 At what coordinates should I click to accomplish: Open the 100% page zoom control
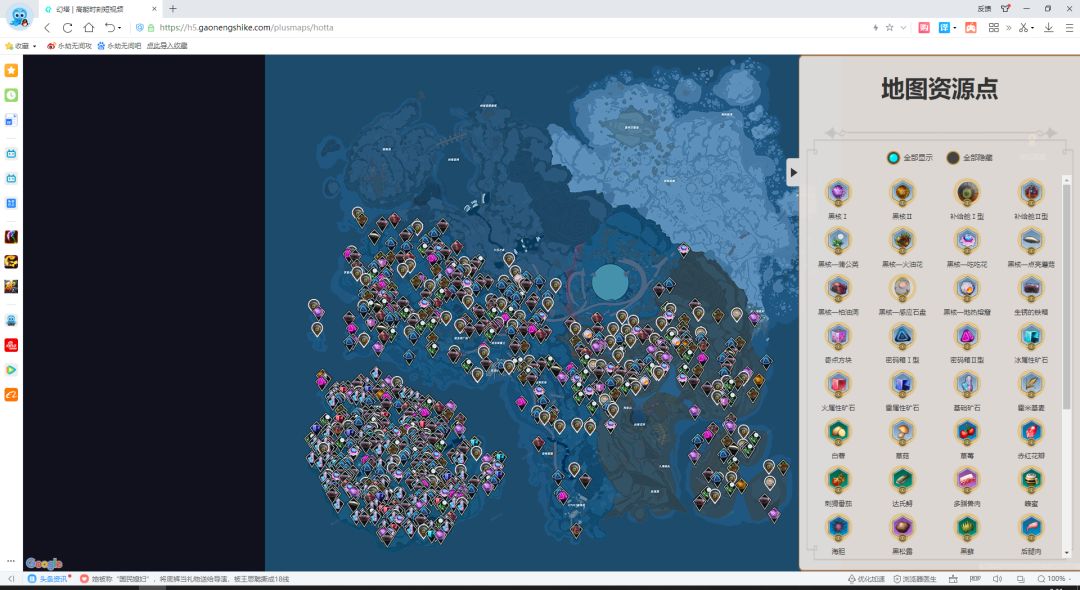(x=1056, y=579)
